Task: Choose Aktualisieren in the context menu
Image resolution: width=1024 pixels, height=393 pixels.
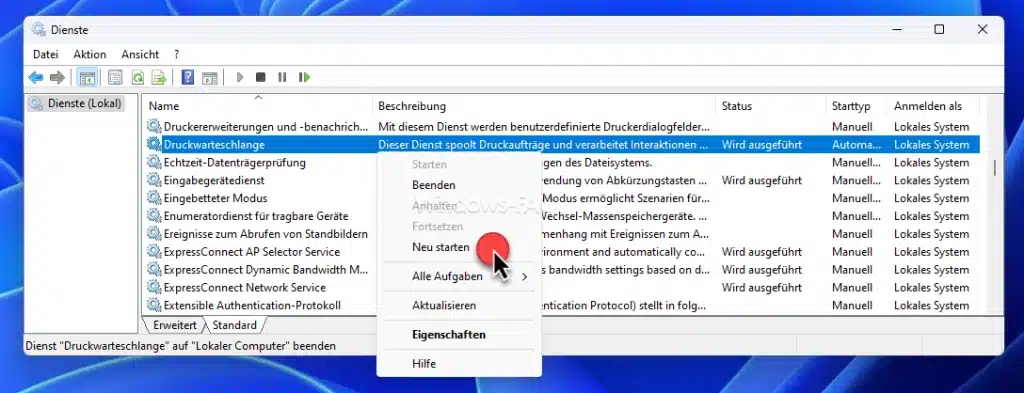Action: 459,306
